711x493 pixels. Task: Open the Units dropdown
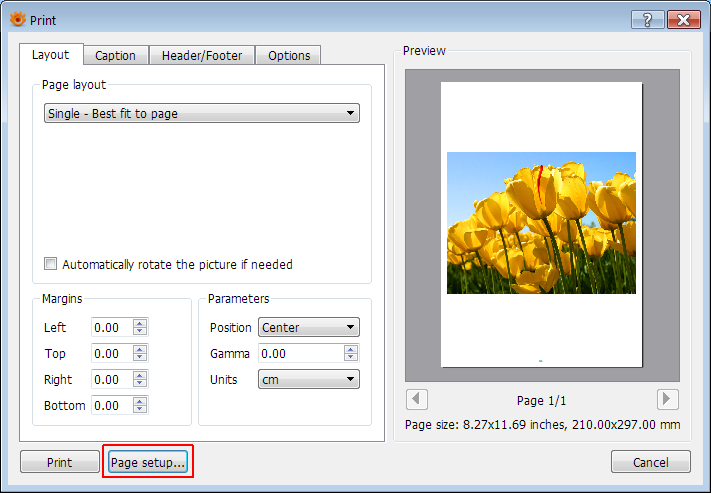tap(309, 379)
